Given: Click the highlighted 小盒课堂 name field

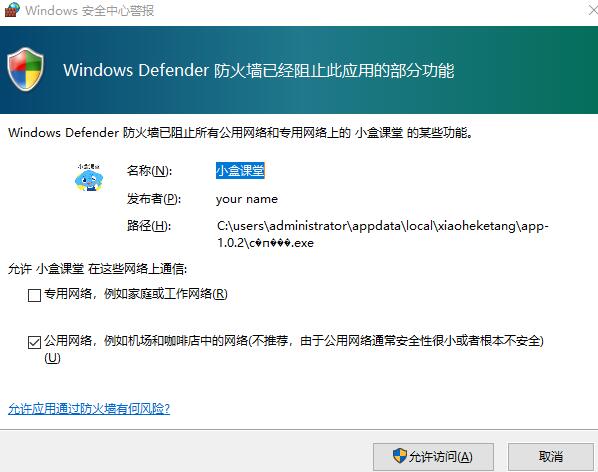Looking at the screenshot, I should (x=240, y=170).
